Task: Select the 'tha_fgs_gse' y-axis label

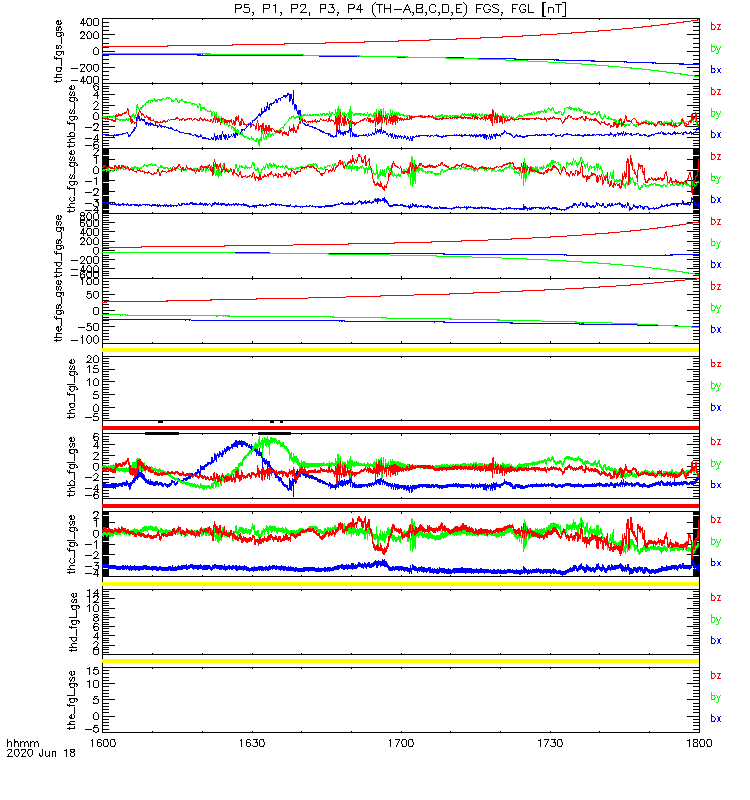Action: pyautogui.click(x=59, y=51)
